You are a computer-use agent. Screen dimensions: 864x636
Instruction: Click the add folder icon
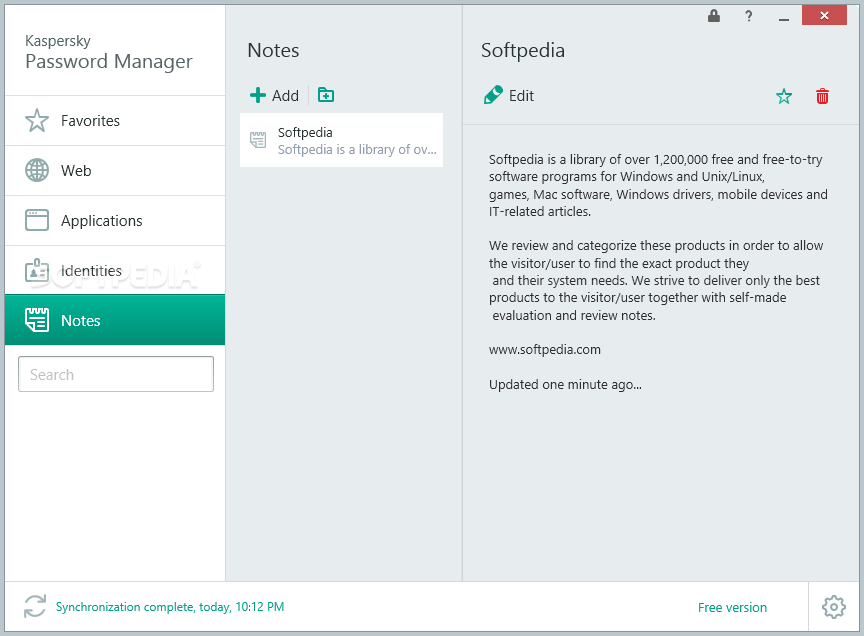coord(326,95)
